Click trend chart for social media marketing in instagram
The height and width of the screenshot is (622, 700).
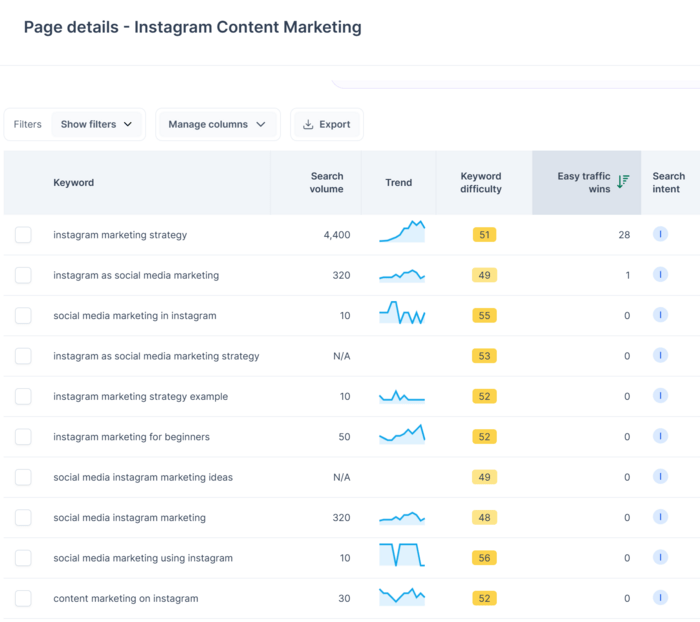(402, 314)
